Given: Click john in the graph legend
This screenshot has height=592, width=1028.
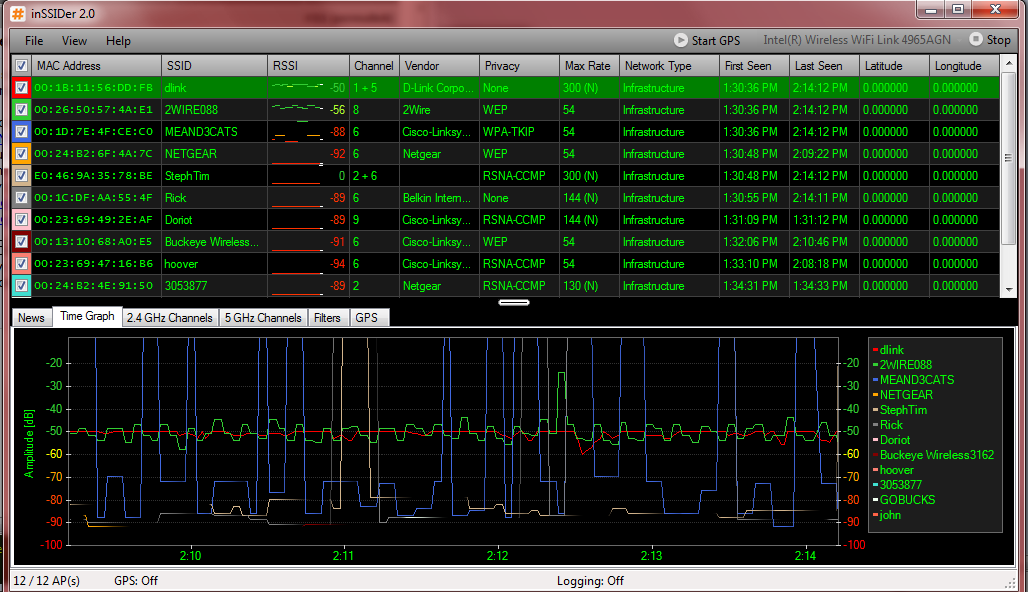Looking at the screenshot, I should [x=890, y=515].
